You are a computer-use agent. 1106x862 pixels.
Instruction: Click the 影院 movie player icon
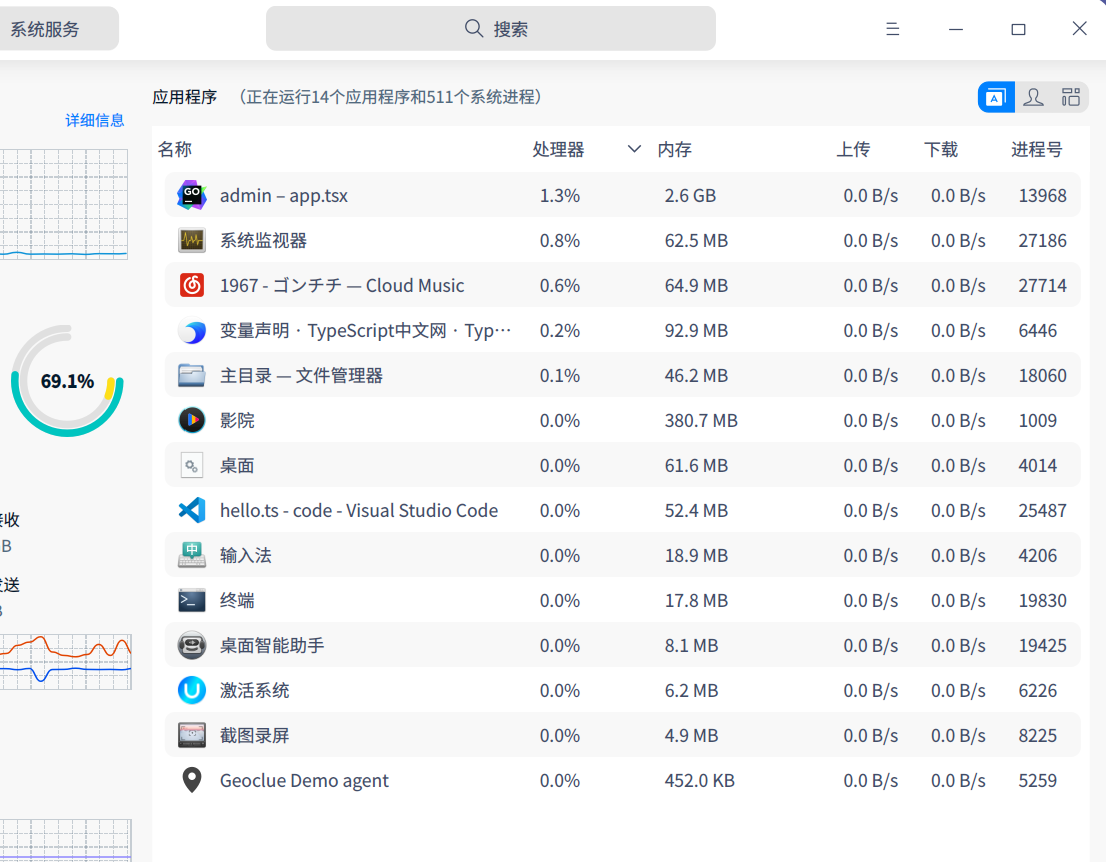coord(191,420)
